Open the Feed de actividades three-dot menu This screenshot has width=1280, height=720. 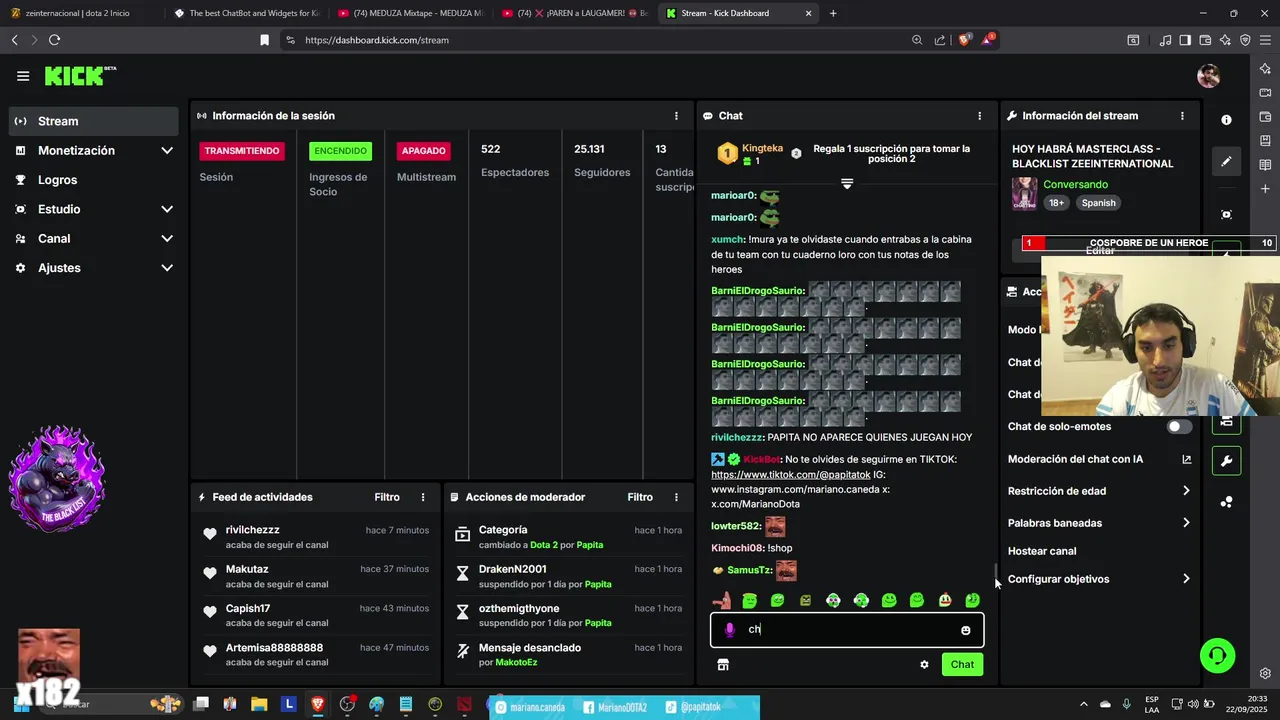point(423,497)
